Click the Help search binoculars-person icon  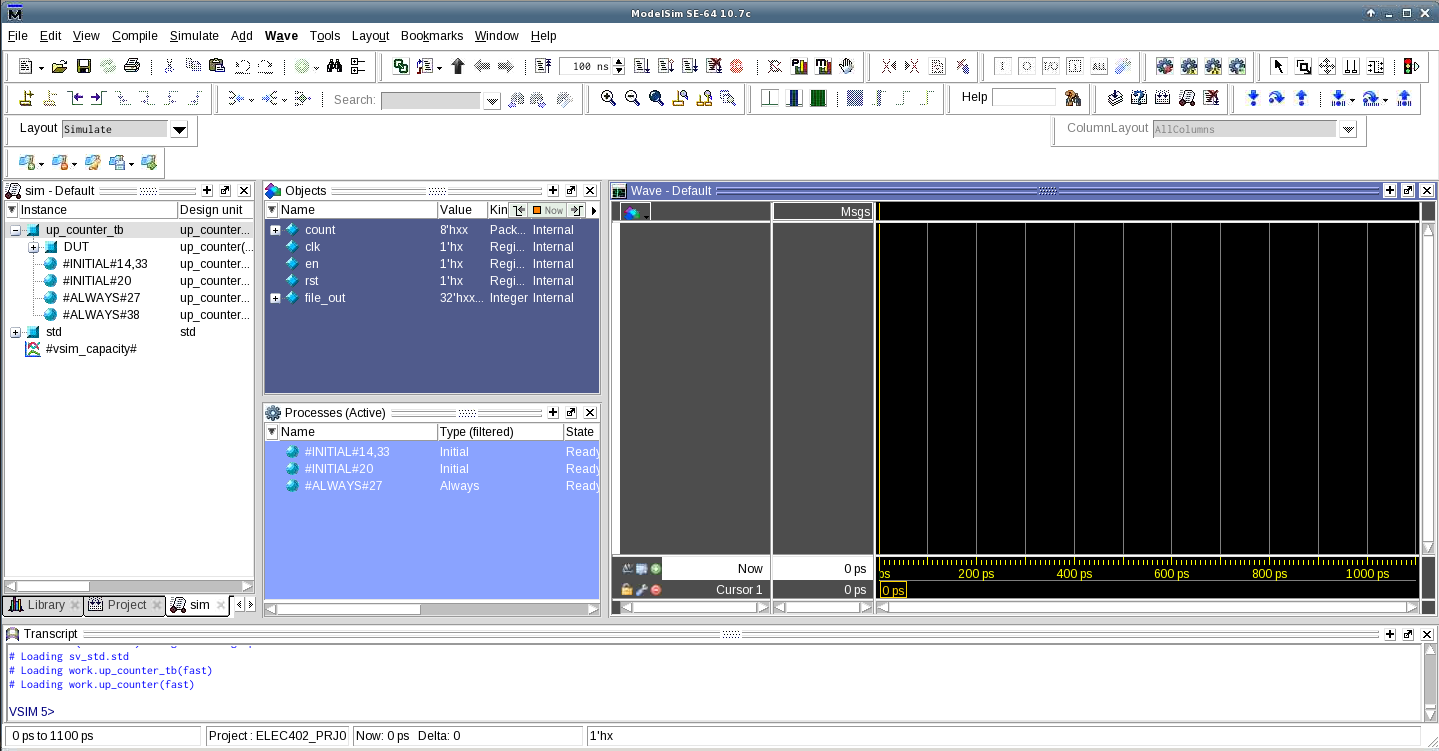(x=1073, y=98)
